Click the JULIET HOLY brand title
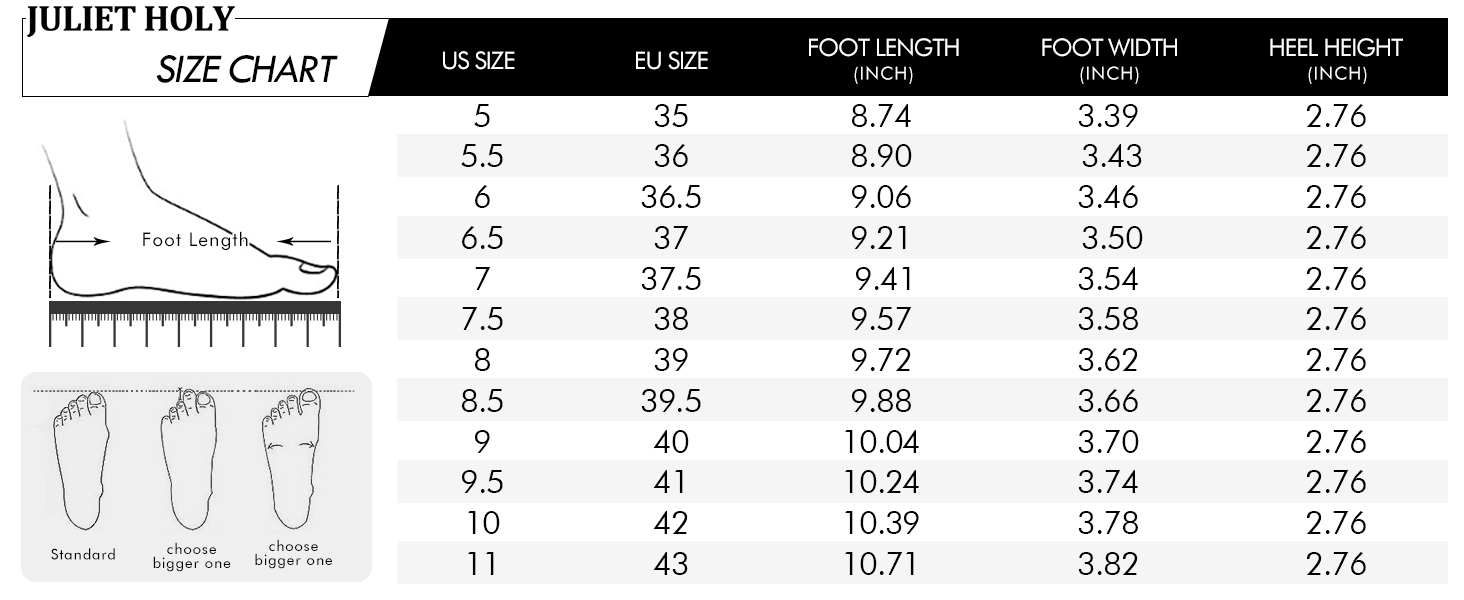The width and height of the screenshot is (1464, 600). 130,19
